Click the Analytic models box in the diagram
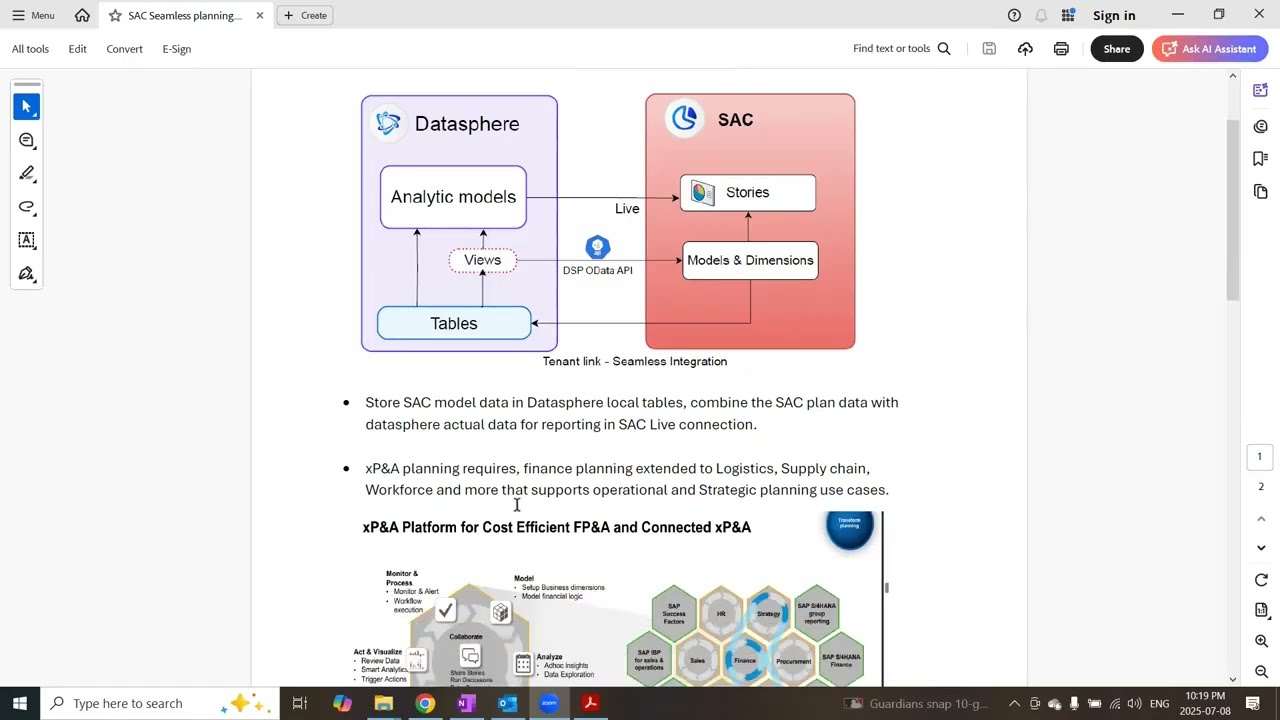The image size is (1280, 720). pos(453,197)
